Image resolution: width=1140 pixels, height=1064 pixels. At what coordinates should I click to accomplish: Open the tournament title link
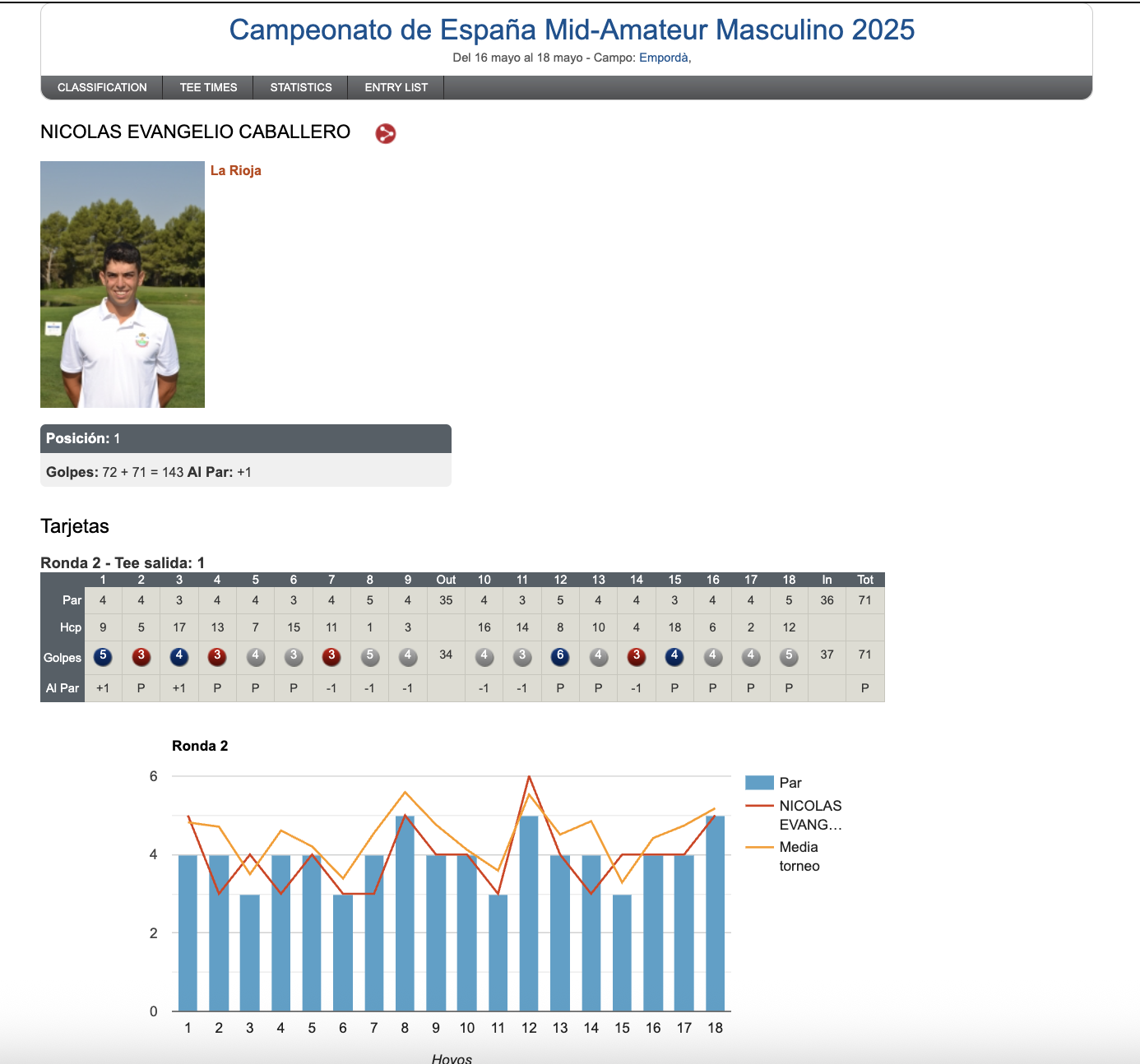coord(571,30)
